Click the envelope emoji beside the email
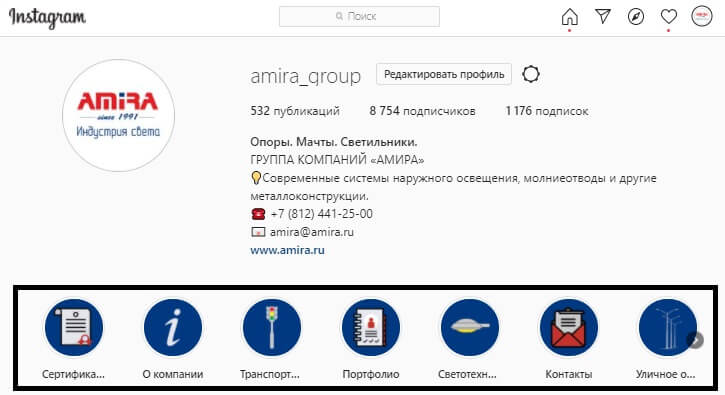725x395 pixels. (x=258, y=232)
